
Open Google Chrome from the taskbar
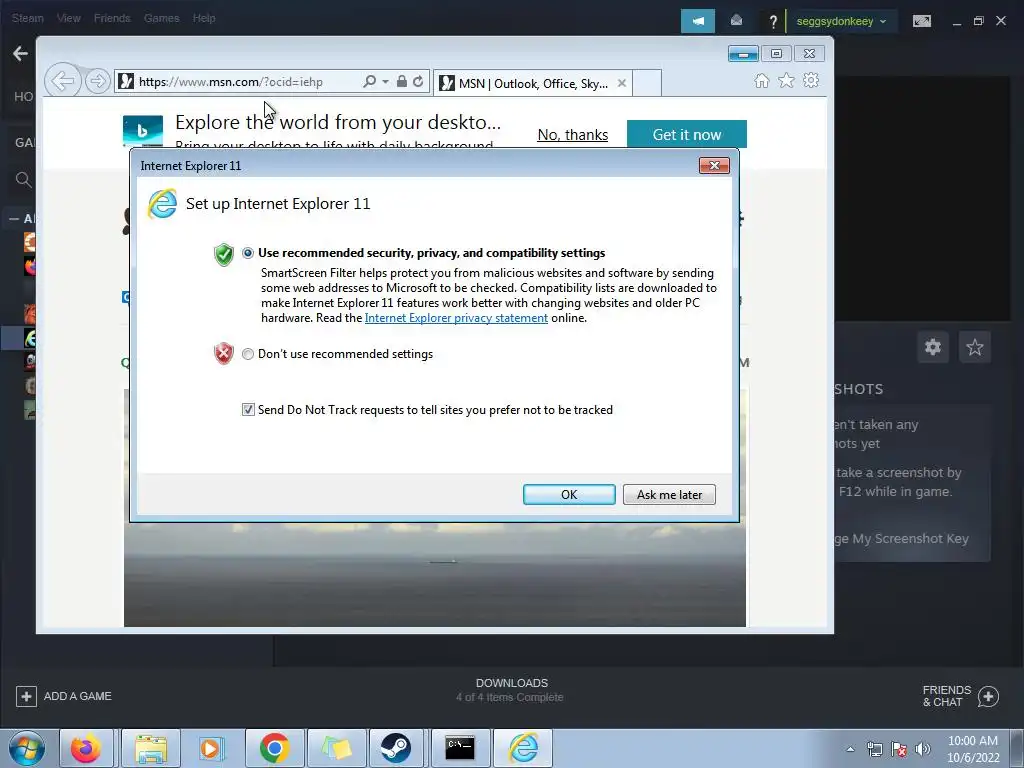(x=274, y=748)
